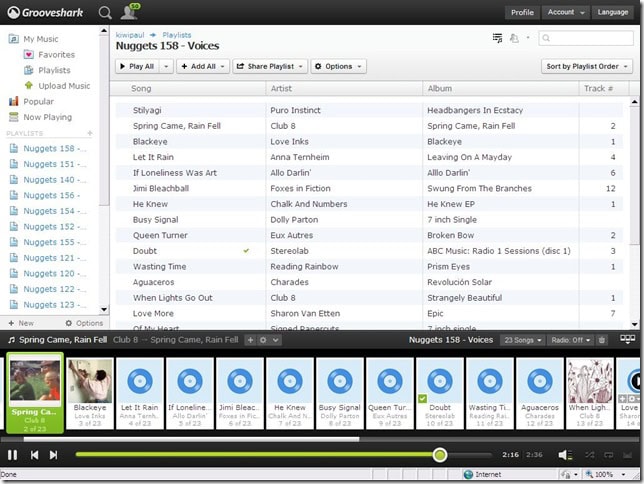Open the Account dropdown menu
Viewport: 644px width, 484px height.
pyautogui.click(x=566, y=12)
